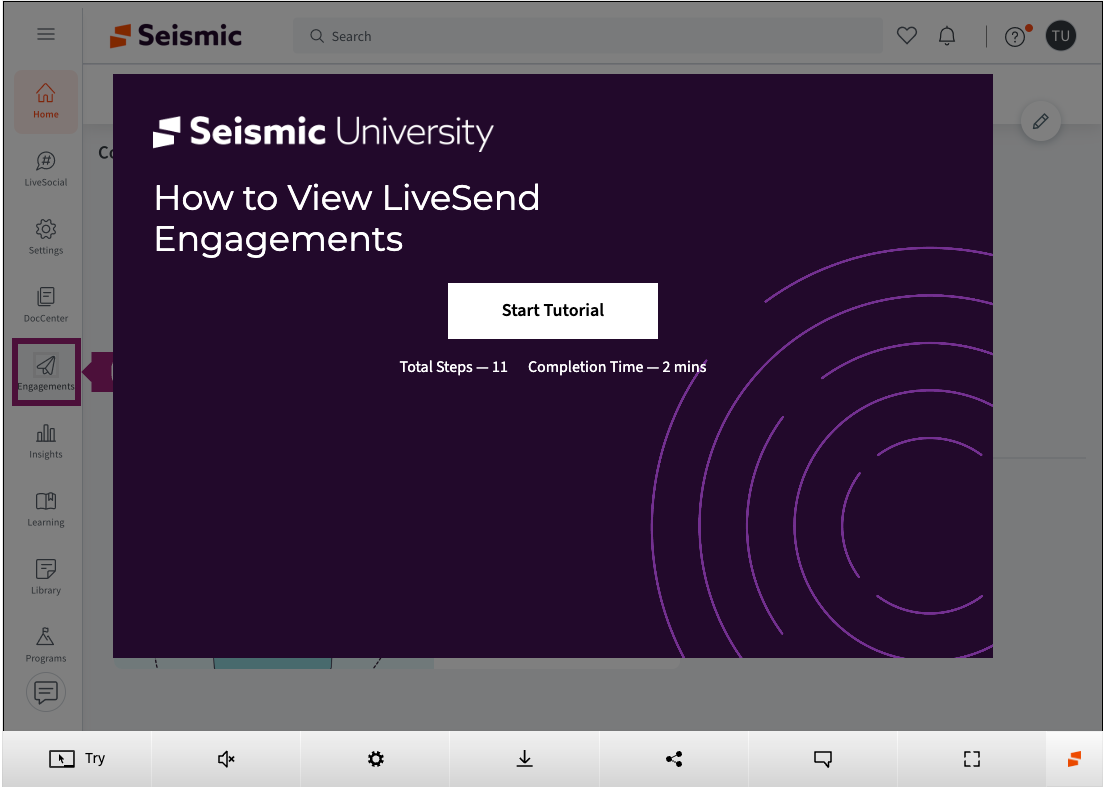Open DocCenter in the sidebar
Screen dimensions: 1103x787
point(46,305)
